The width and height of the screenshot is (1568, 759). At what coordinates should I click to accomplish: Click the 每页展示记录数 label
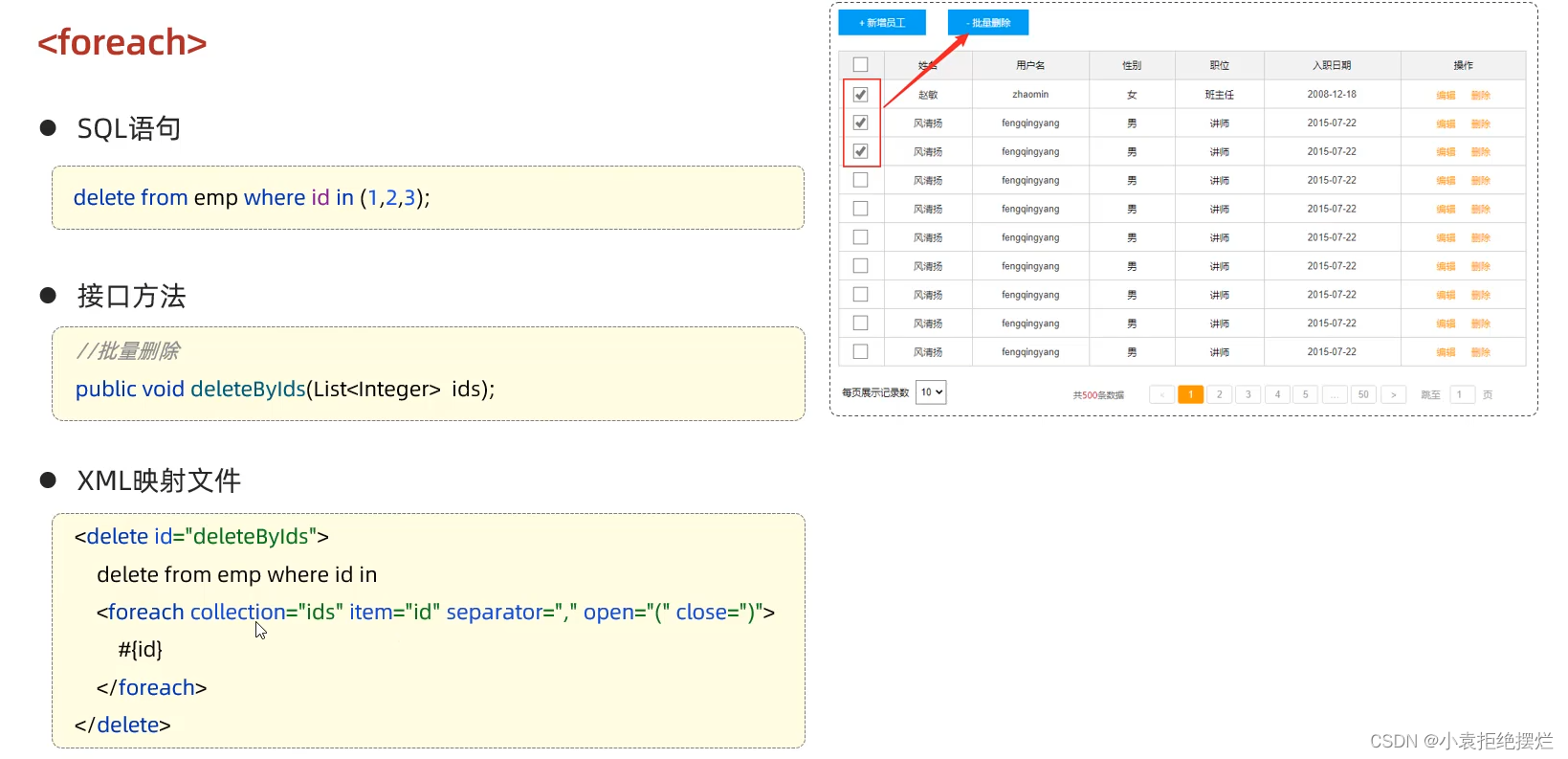point(875,392)
